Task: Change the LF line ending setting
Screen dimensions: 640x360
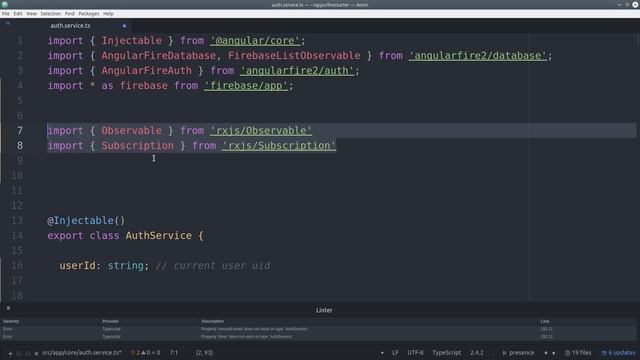Action: coord(395,353)
